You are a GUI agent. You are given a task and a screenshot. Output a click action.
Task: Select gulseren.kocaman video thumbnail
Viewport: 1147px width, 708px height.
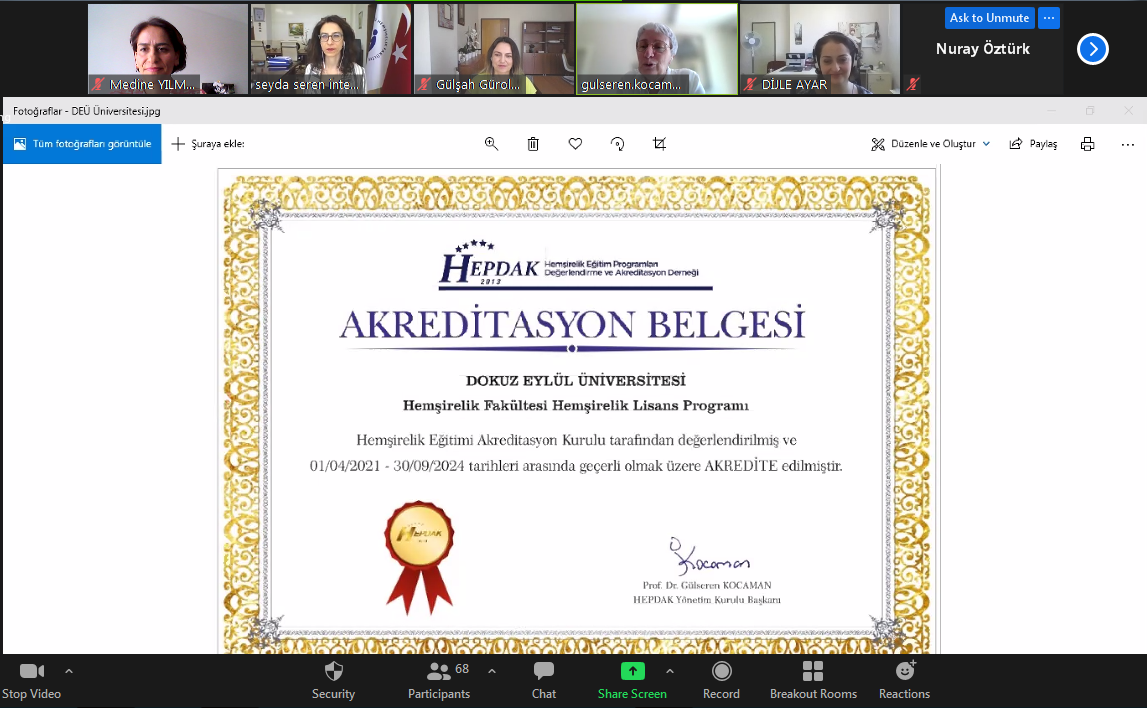(657, 49)
